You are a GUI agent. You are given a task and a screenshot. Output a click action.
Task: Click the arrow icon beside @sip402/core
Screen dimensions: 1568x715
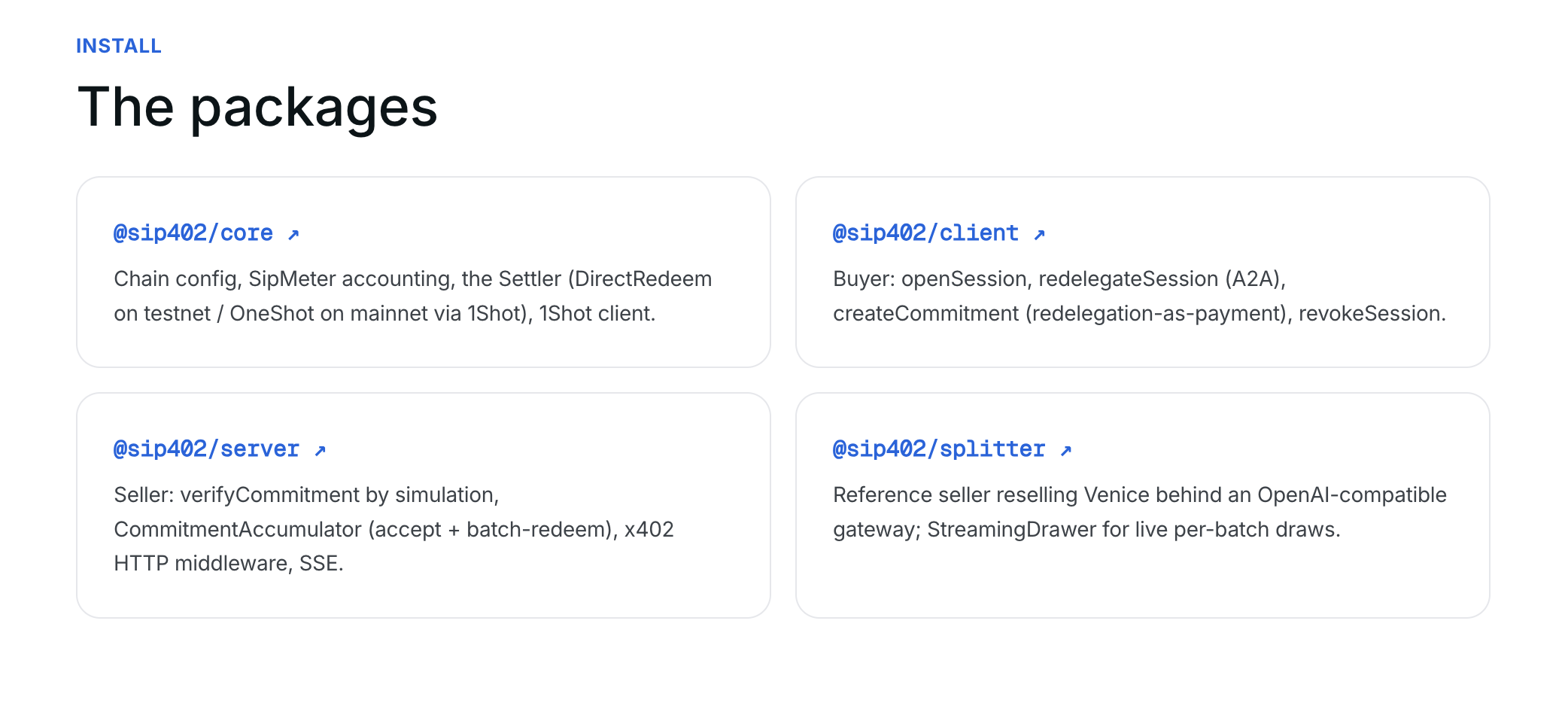coord(293,235)
